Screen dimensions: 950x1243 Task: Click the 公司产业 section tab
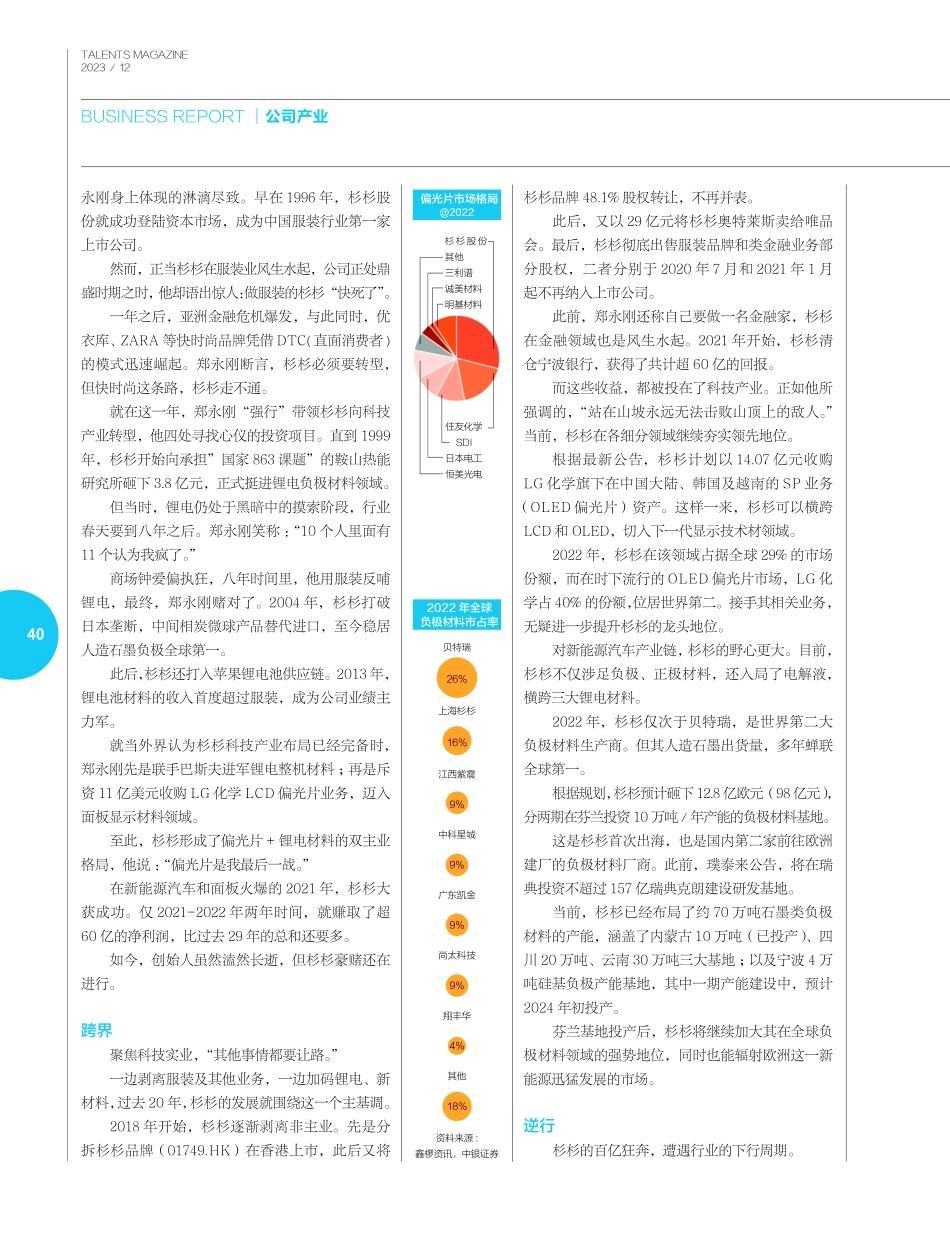click(296, 117)
